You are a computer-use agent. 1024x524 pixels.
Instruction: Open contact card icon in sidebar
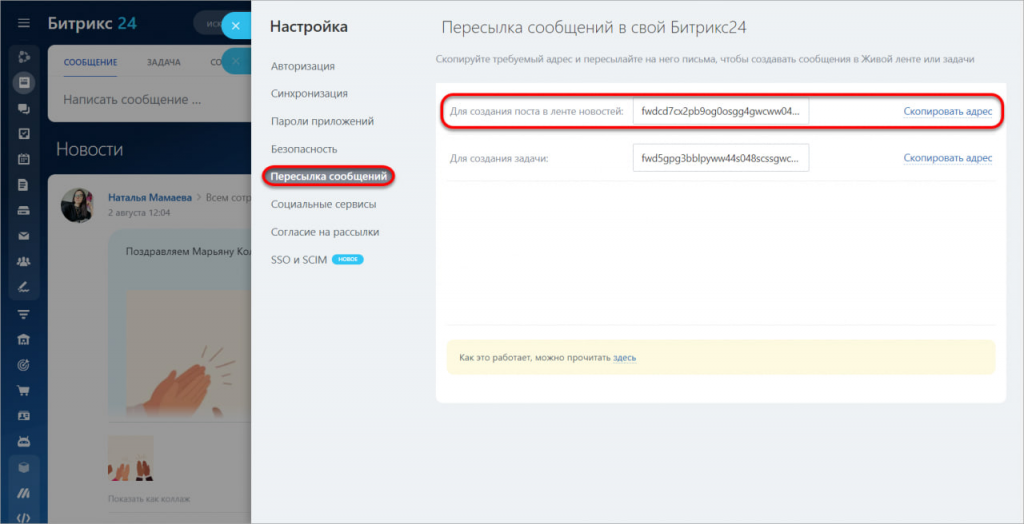coord(24,416)
